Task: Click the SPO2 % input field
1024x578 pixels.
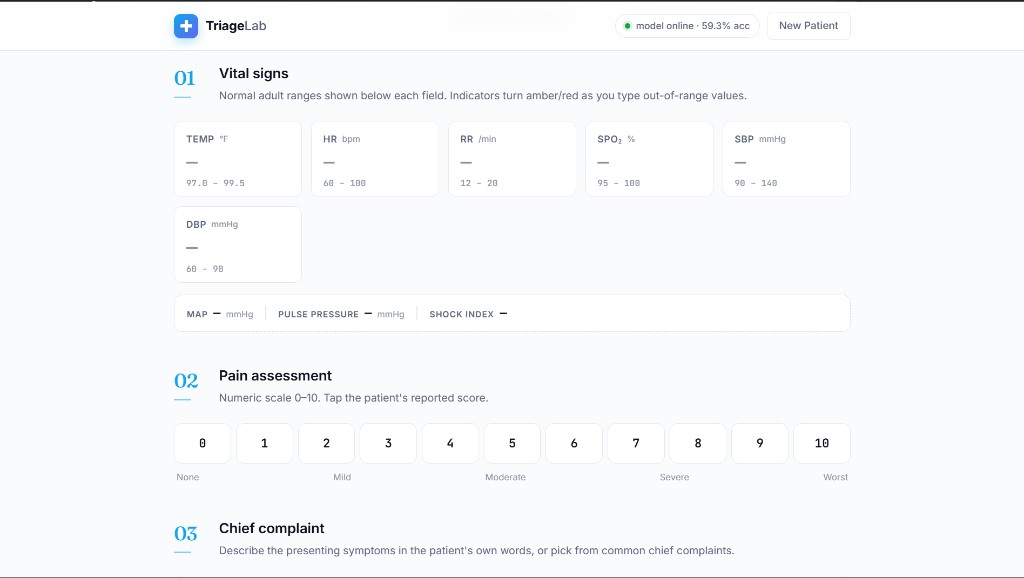Action: [649, 159]
